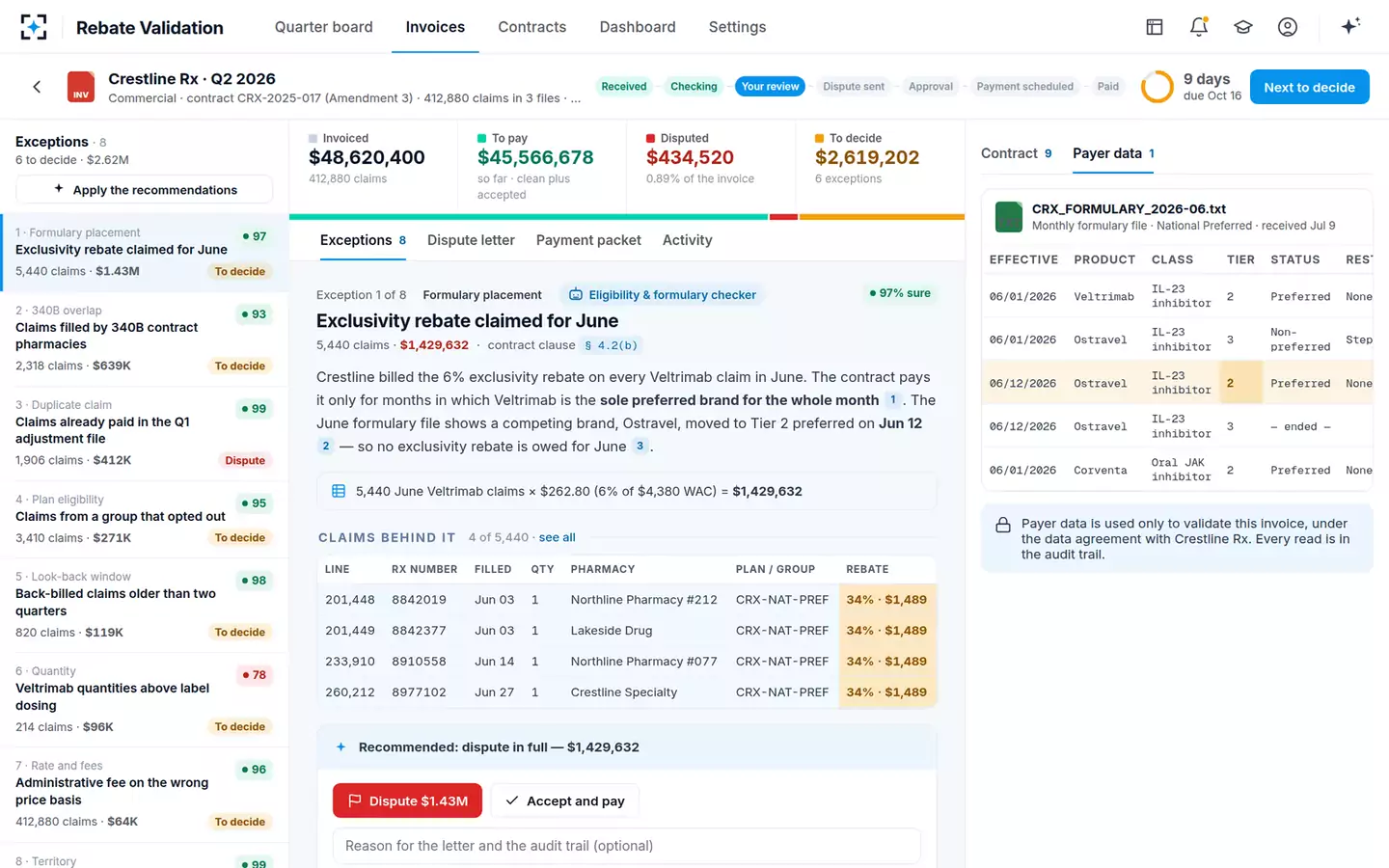Focus the reason for the letter input field

627,846
